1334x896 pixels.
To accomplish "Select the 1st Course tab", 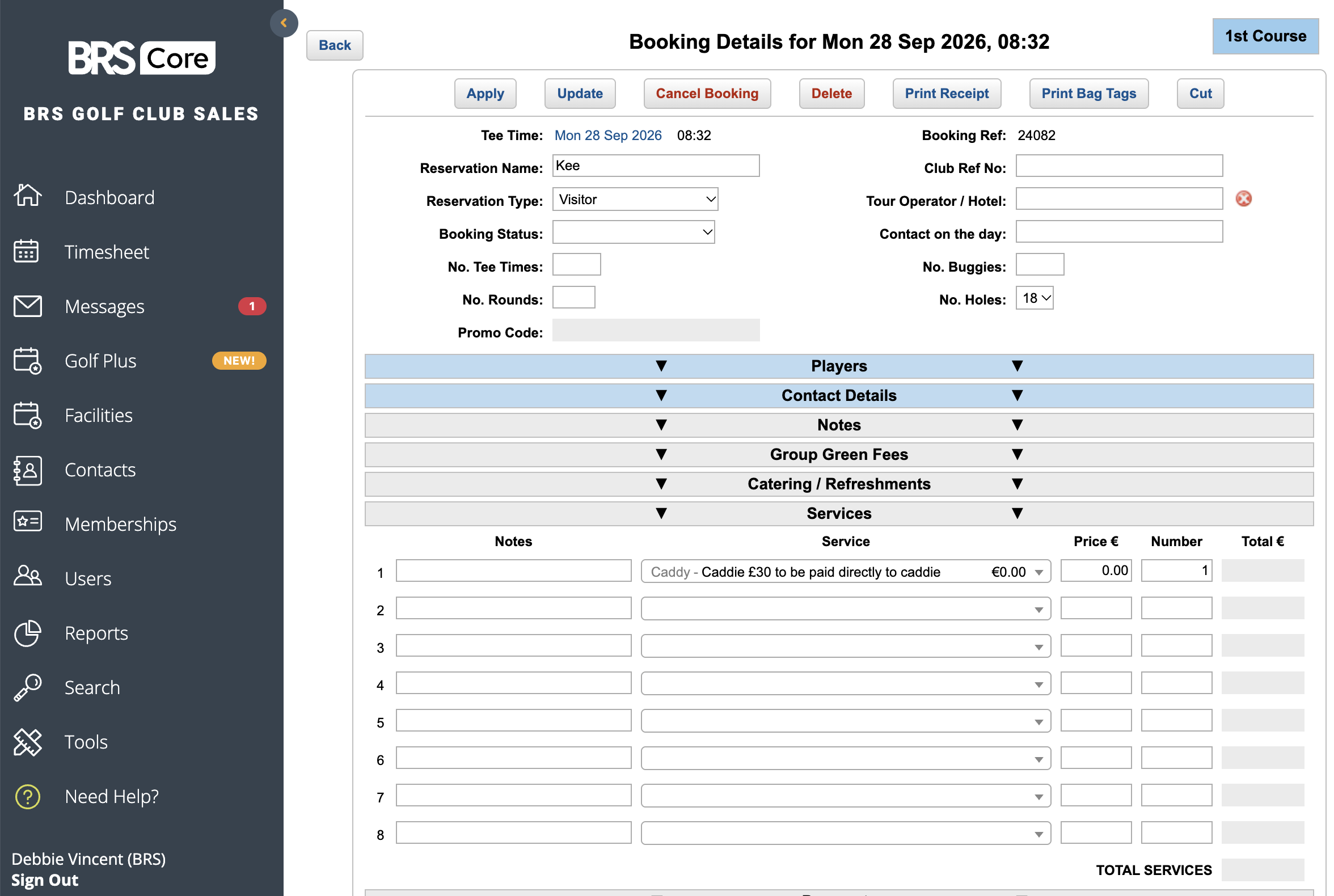I will pos(1265,36).
